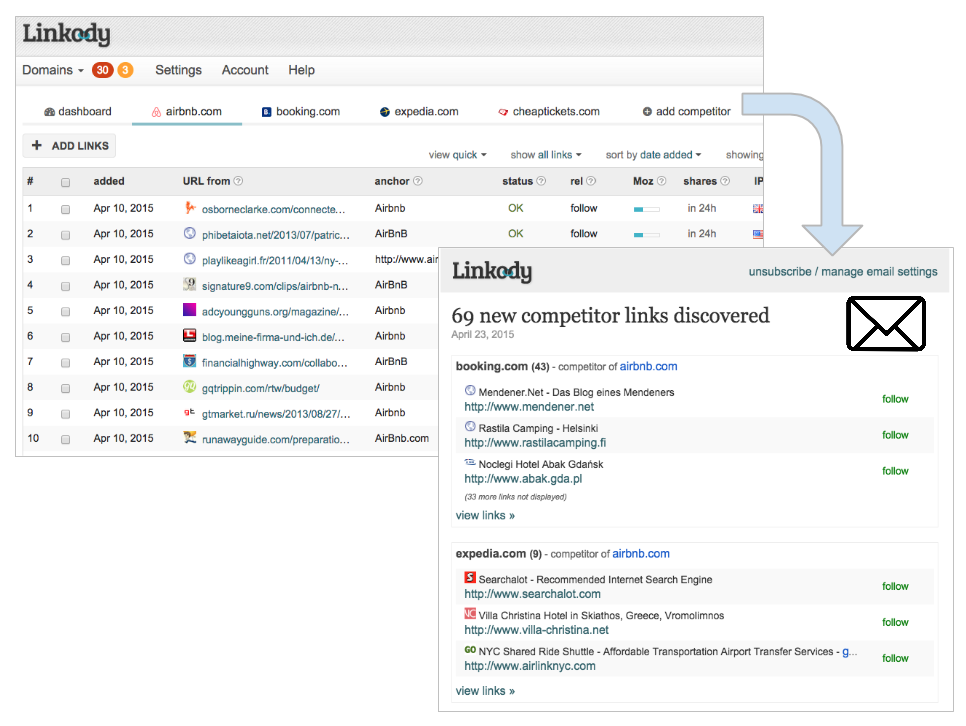Select the airbnb.com tab
Image resolution: width=966 pixels, height=726 pixels.
[x=187, y=112]
